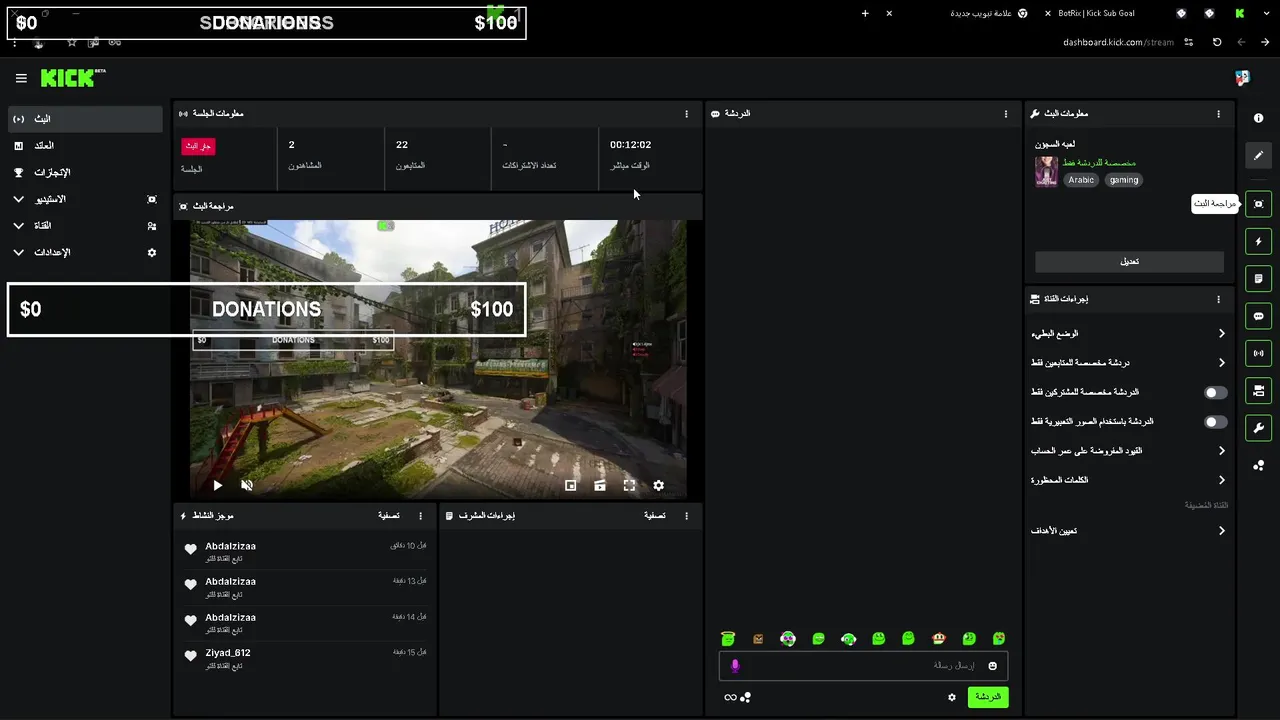Click the red end stream badge

pyautogui.click(x=198, y=146)
